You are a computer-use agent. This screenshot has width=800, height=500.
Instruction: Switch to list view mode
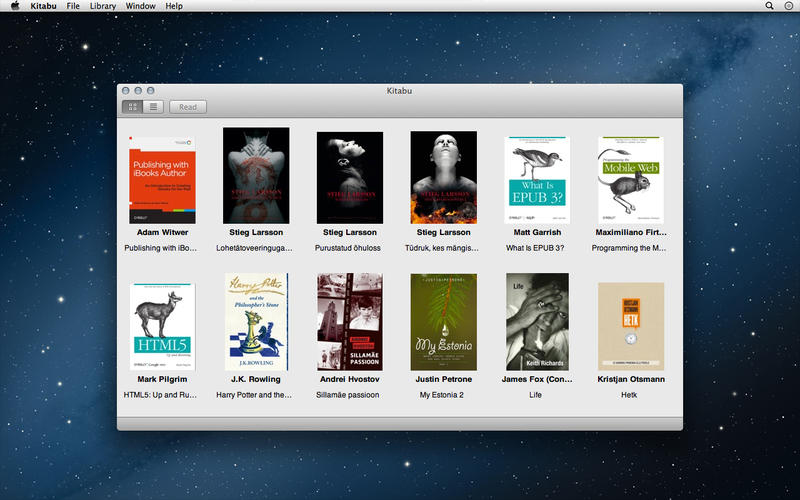pyautogui.click(x=153, y=107)
